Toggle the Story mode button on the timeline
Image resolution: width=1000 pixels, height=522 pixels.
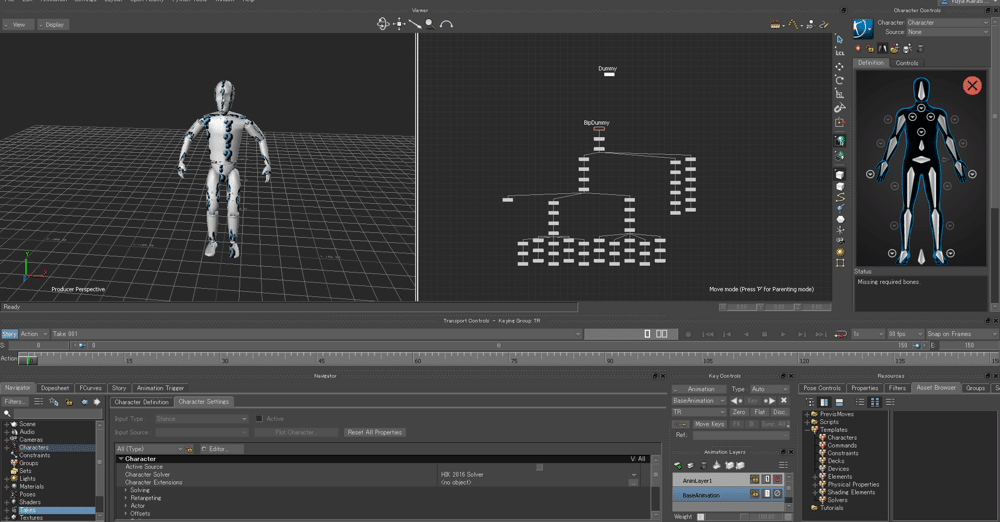click(x=10, y=334)
